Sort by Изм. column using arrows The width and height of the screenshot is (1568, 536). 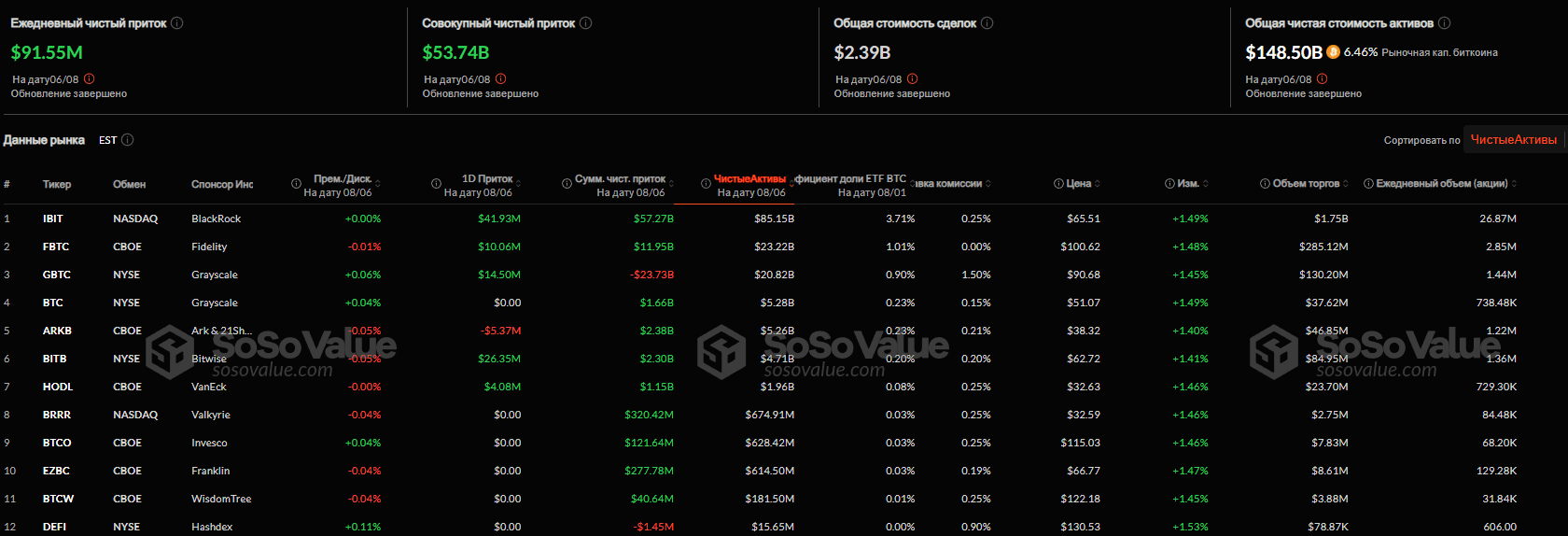click(1205, 184)
